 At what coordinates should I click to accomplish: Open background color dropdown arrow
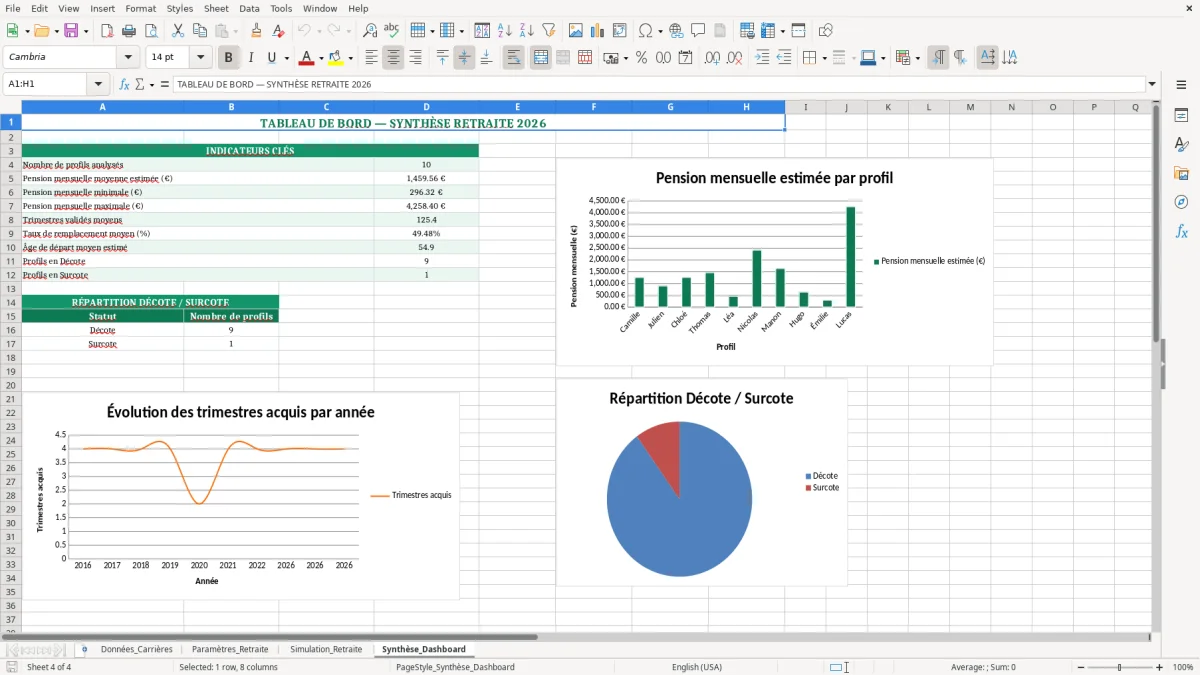click(350, 58)
